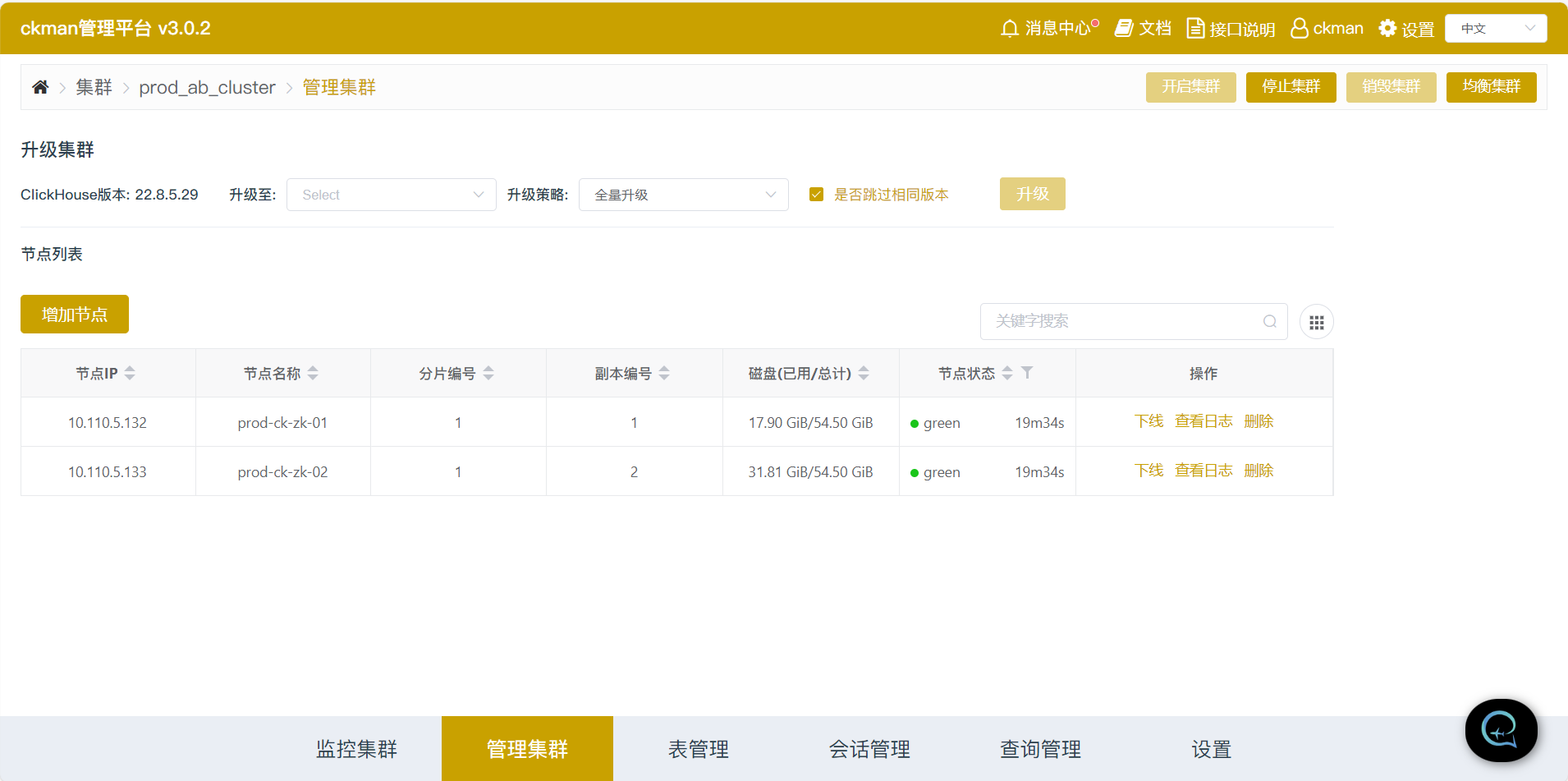View logs for node prod-ck-zk-01
1568x781 pixels.
[x=1204, y=421]
